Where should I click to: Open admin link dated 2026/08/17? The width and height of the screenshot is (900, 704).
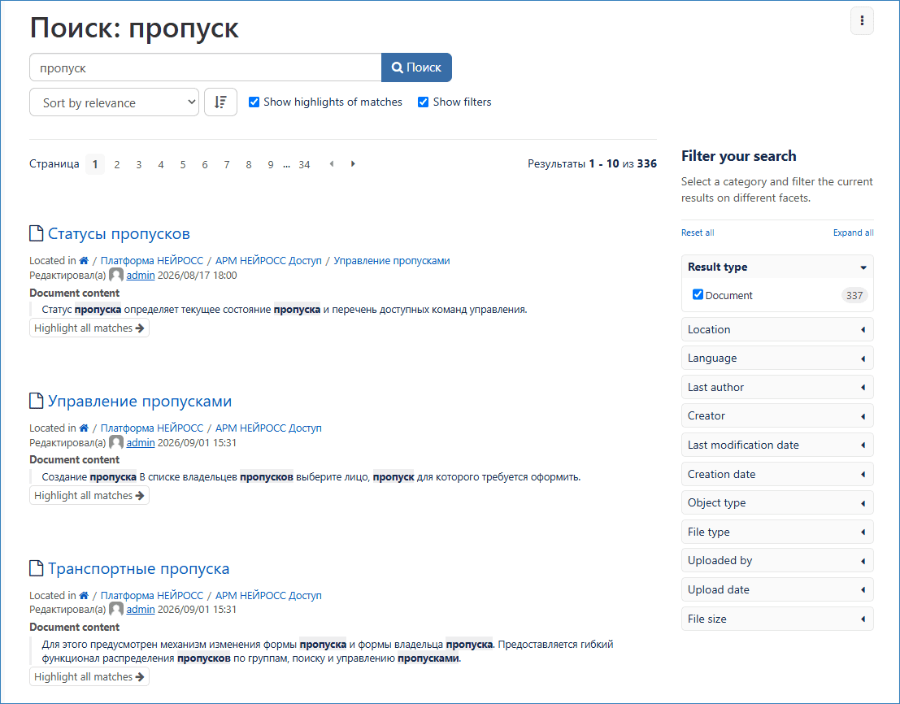pyautogui.click(x=141, y=275)
